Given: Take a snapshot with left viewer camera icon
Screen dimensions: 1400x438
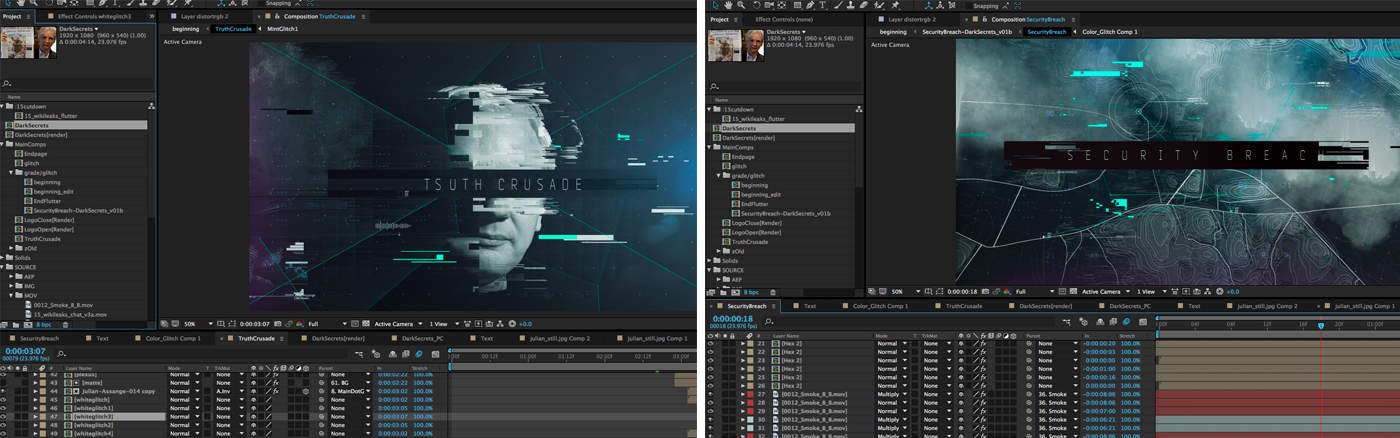Looking at the screenshot, I should (x=277, y=324).
